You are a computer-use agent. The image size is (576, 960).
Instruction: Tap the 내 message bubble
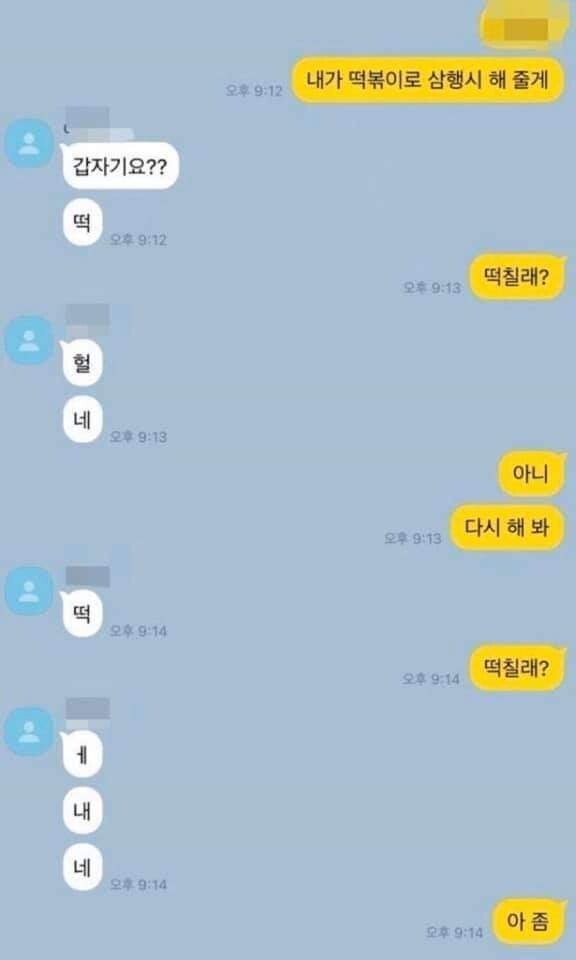coord(82,811)
